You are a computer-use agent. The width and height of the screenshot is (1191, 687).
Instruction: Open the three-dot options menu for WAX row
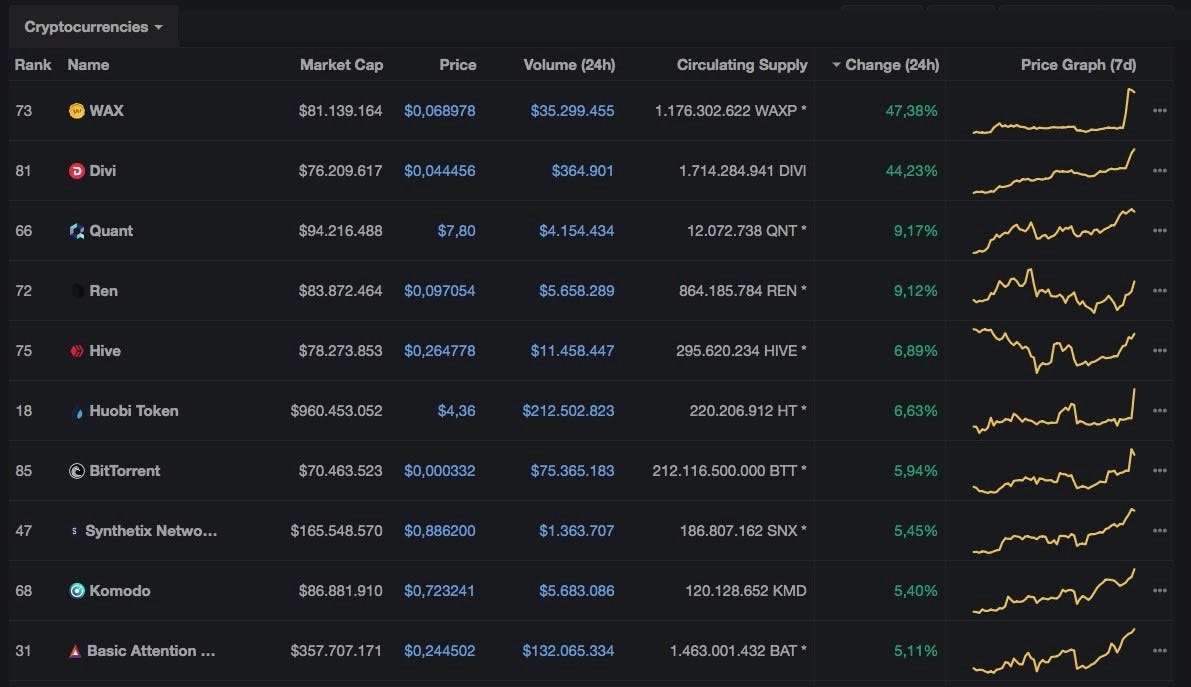click(1159, 111)
